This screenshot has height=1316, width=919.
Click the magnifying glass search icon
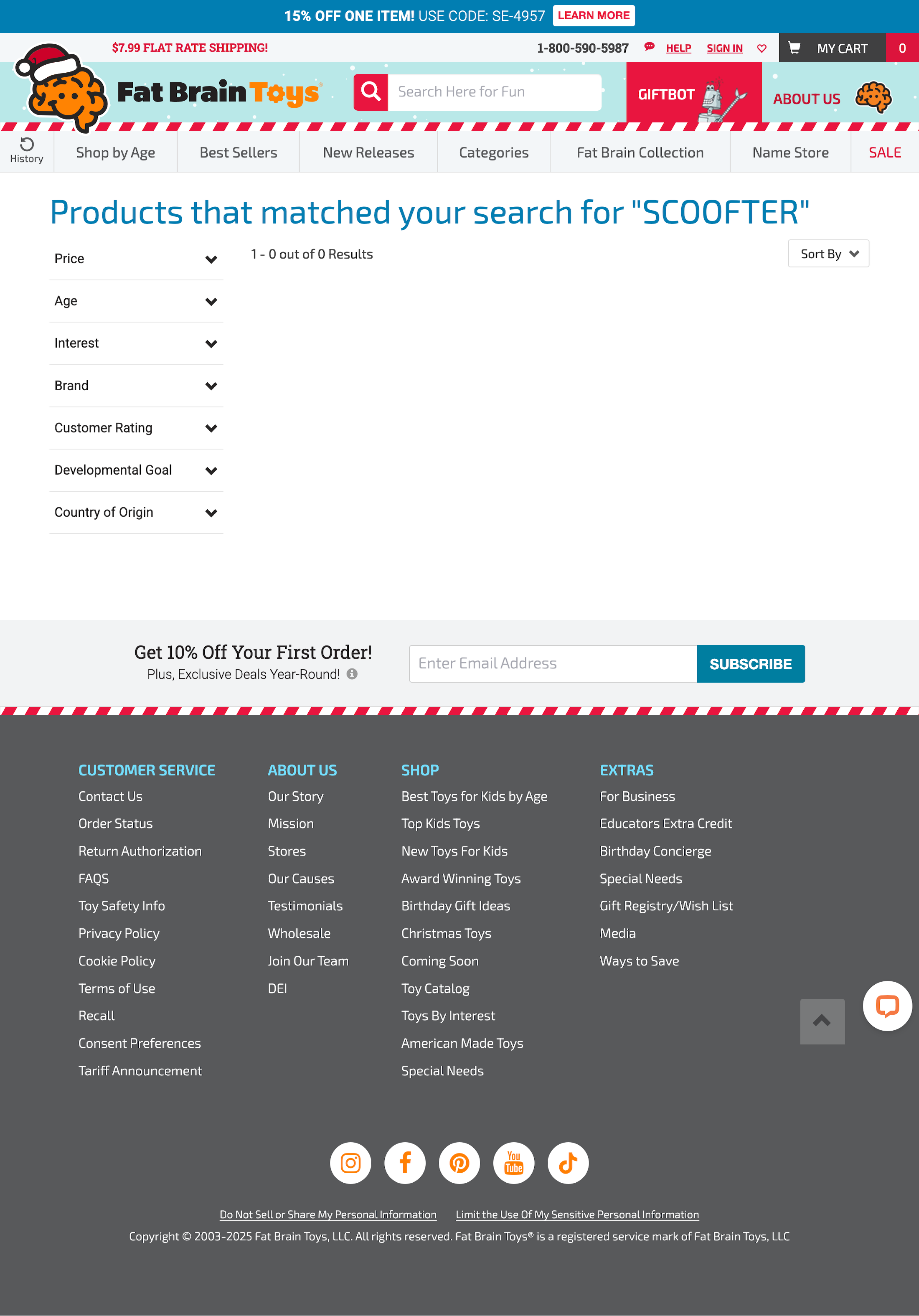371,92
